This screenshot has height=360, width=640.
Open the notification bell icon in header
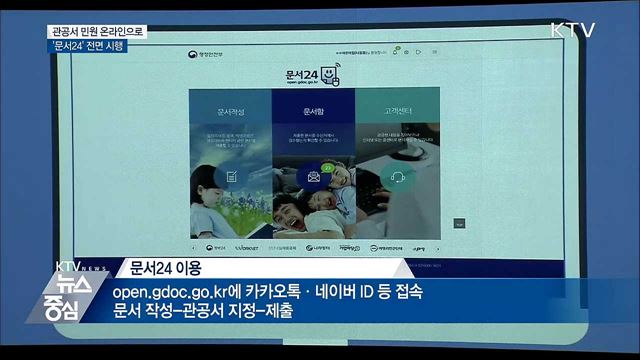(x=395, y=52)
